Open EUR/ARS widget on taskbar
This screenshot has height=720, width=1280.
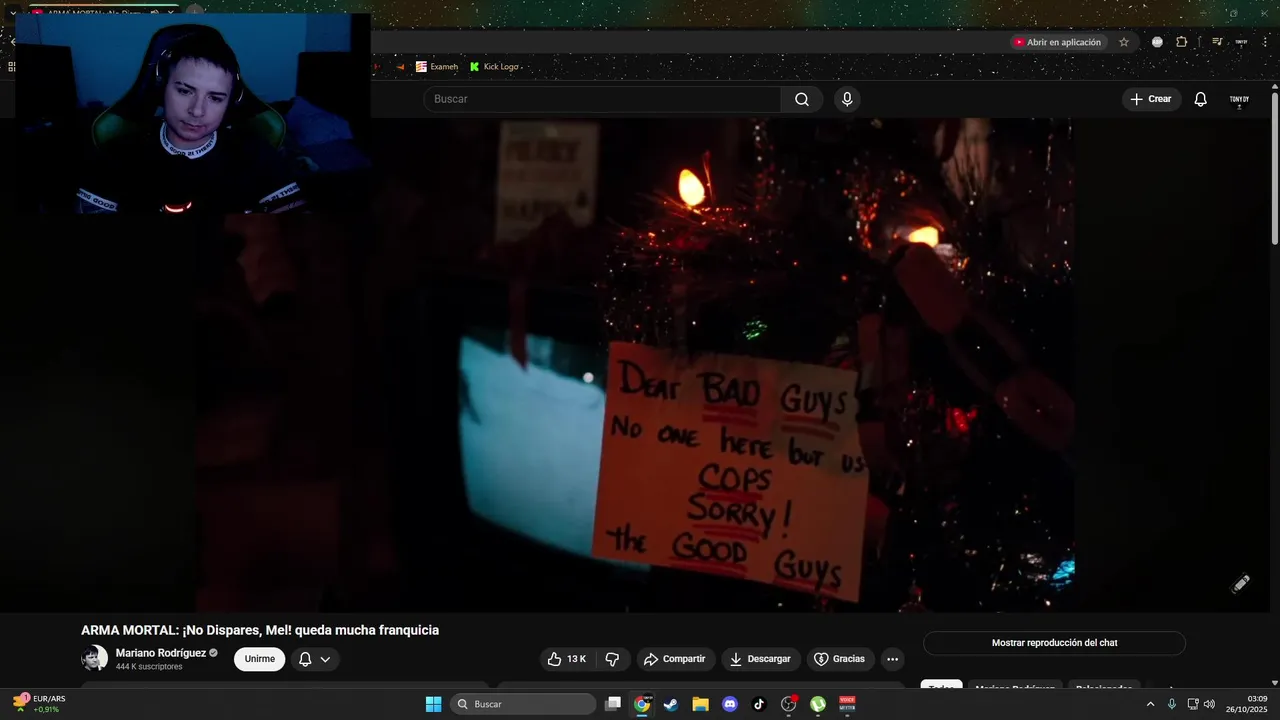tap(40, 704)
